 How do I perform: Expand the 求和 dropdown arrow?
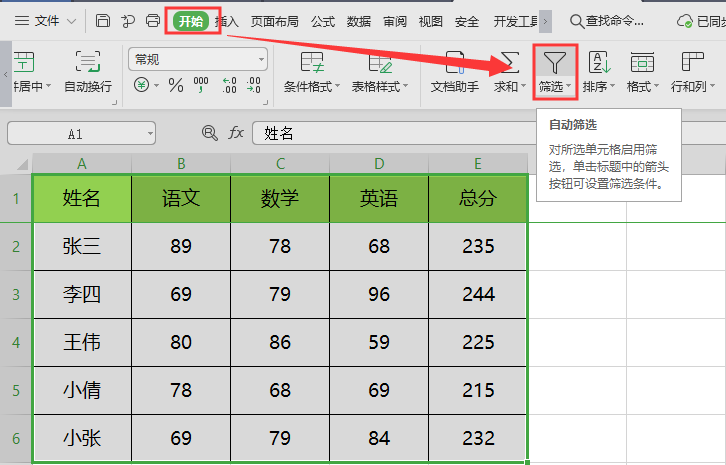coord(523,86)
